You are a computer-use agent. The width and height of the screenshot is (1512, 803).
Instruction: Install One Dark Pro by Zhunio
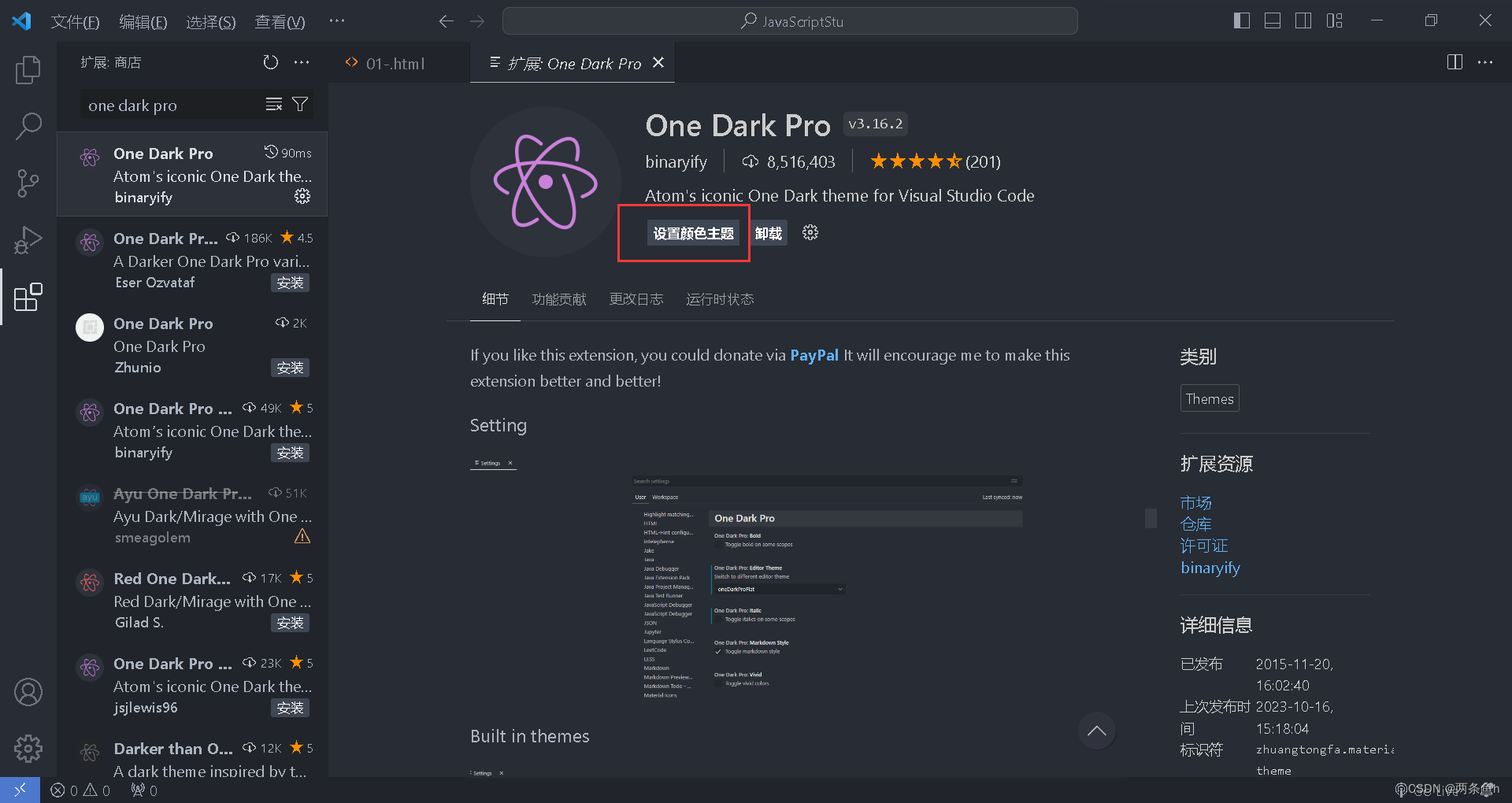(x=290, y=368)
